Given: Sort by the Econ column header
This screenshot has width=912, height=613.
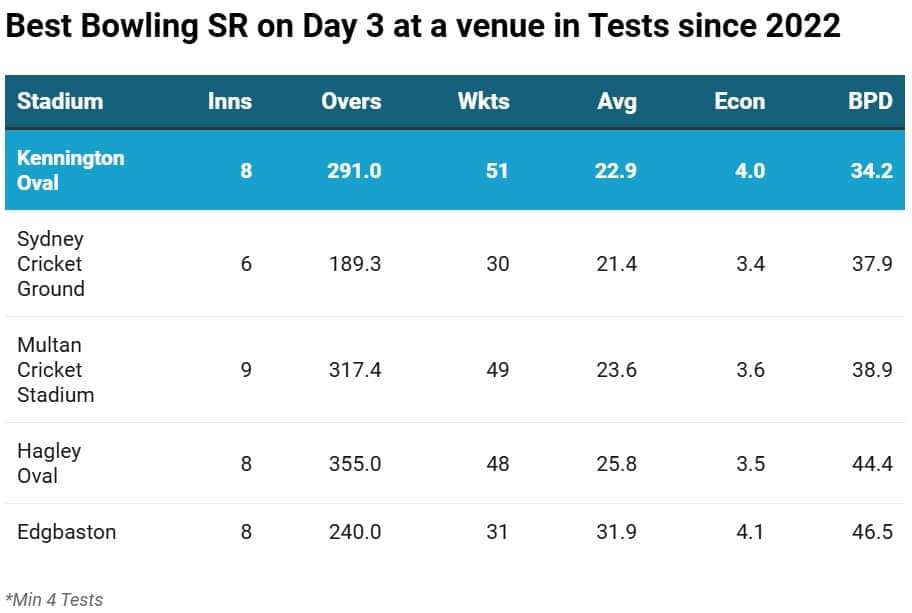Looking at the screenshot, I should pos(740,101).
